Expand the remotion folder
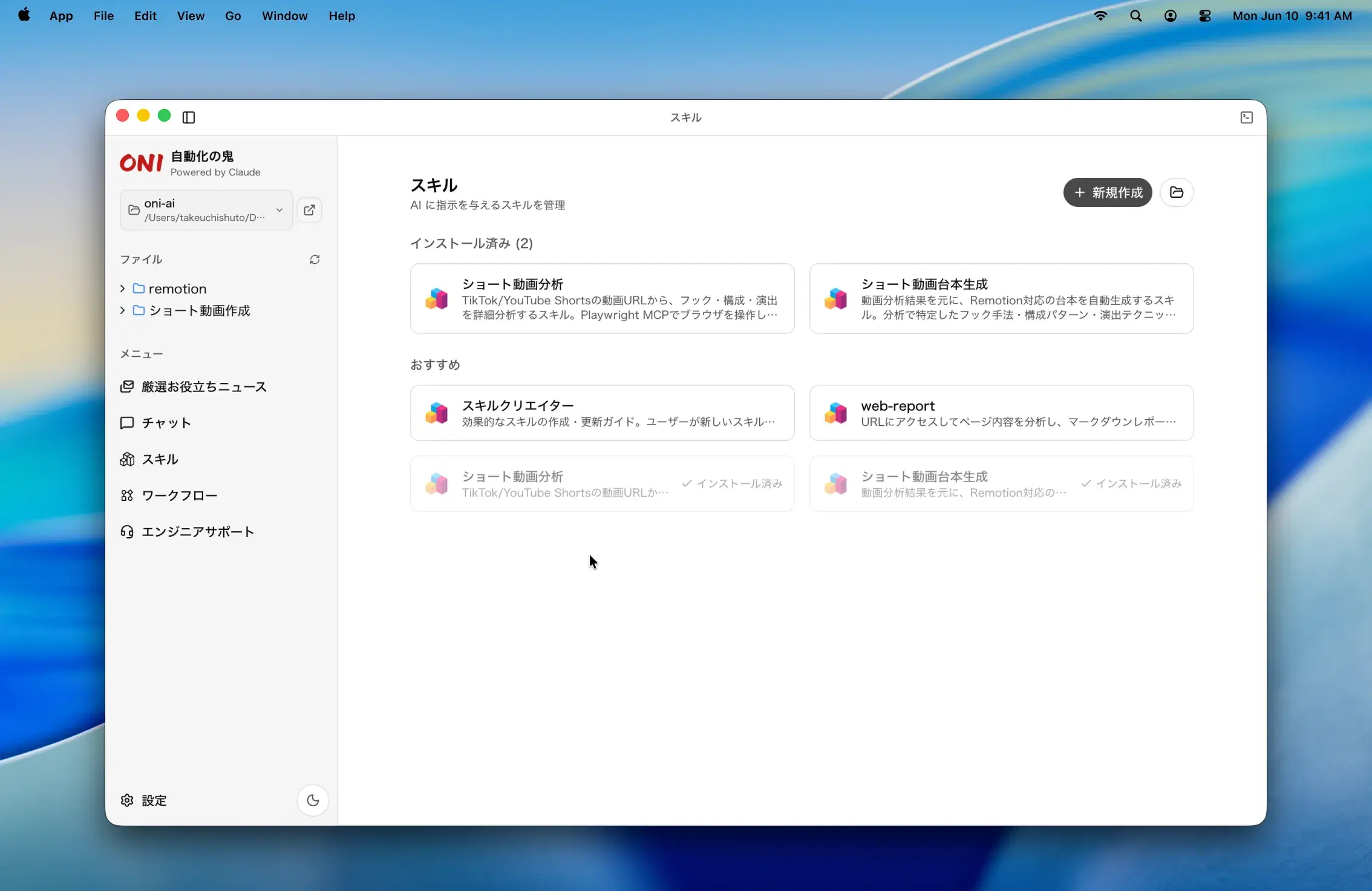 click(x=122, y=289)
